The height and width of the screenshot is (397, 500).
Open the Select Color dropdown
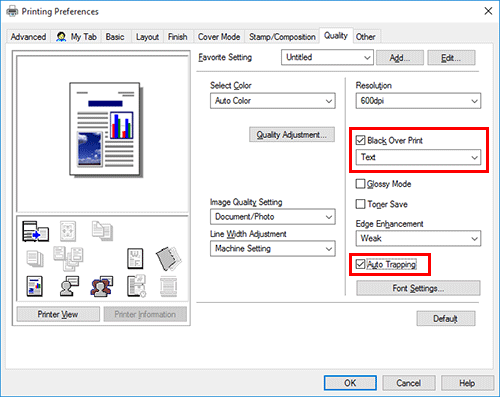point(273,101)
